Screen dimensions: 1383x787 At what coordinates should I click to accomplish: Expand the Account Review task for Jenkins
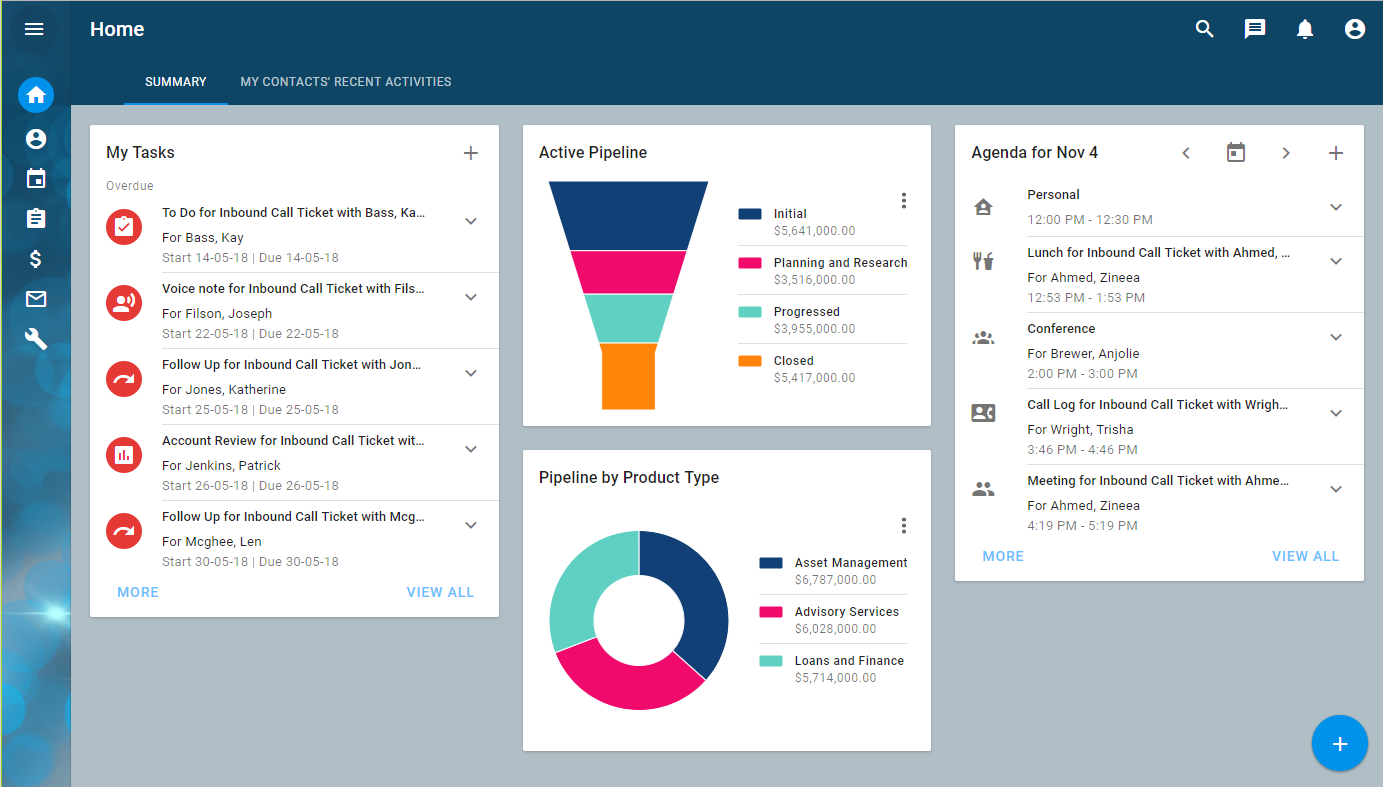point(471,449)
